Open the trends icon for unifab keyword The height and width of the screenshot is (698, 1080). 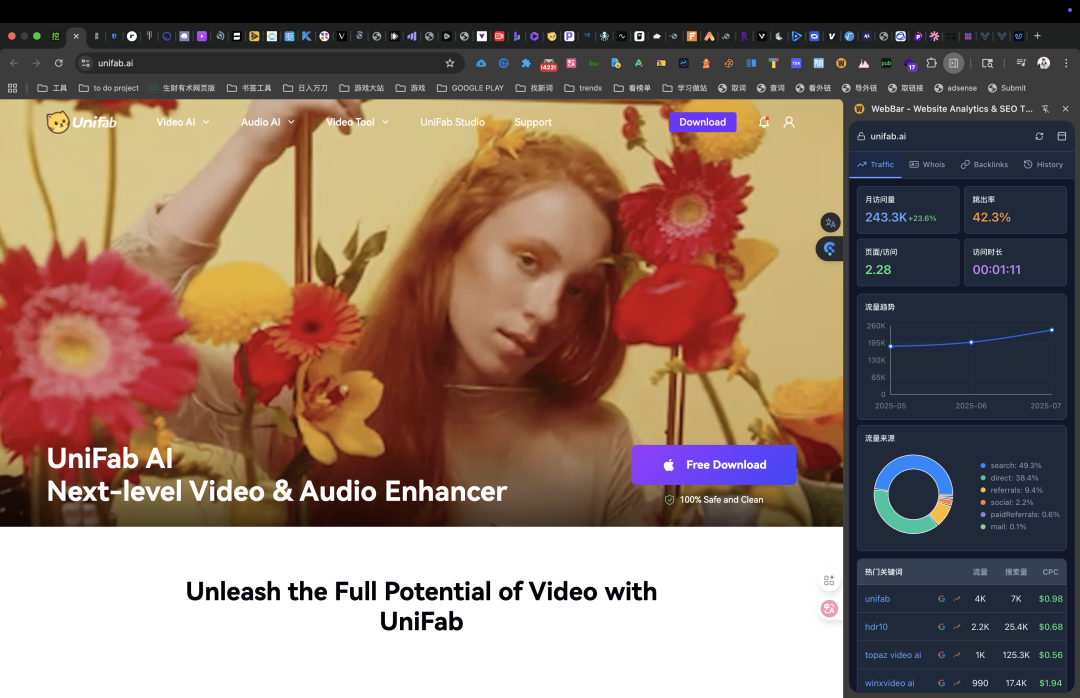pyautogui.click(x=957, y=599)
